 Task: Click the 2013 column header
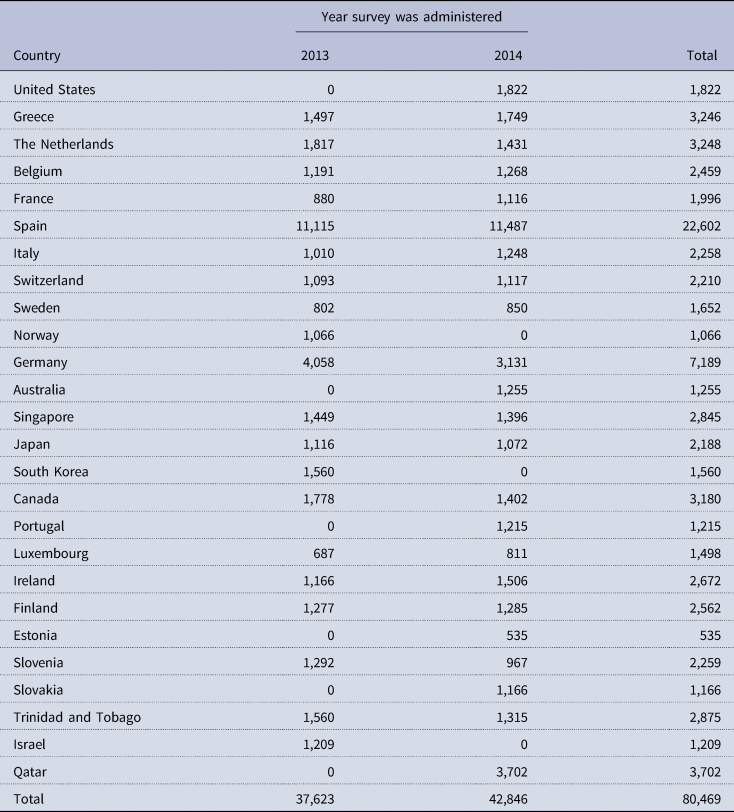point(315,55)
